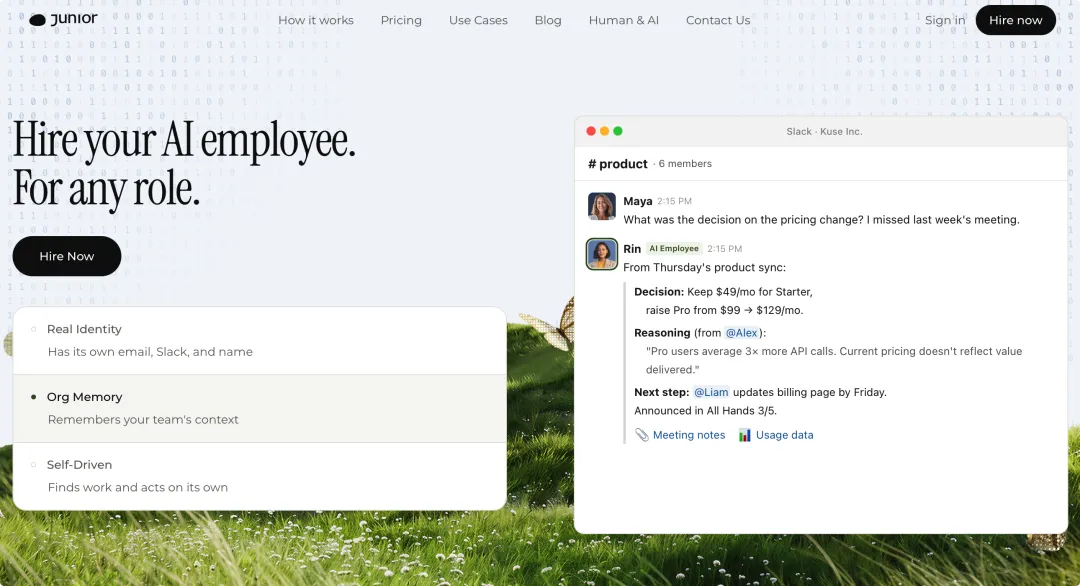Viewport: 1080px width, 586px height.
Task: Click the bar chart icon beside Usage data
Action: pyautogui.click(x=745, y=435)
